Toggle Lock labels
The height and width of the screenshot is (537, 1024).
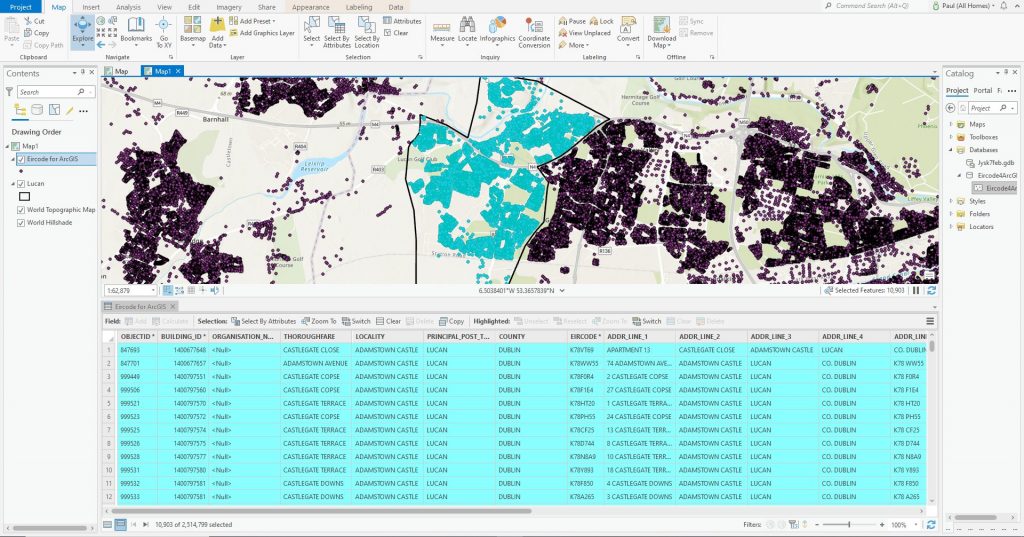[x=601, y=21]
